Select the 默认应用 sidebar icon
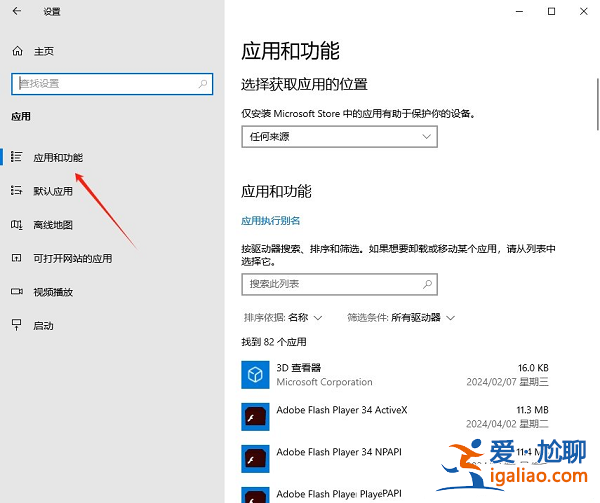 [x=16, y=190]
